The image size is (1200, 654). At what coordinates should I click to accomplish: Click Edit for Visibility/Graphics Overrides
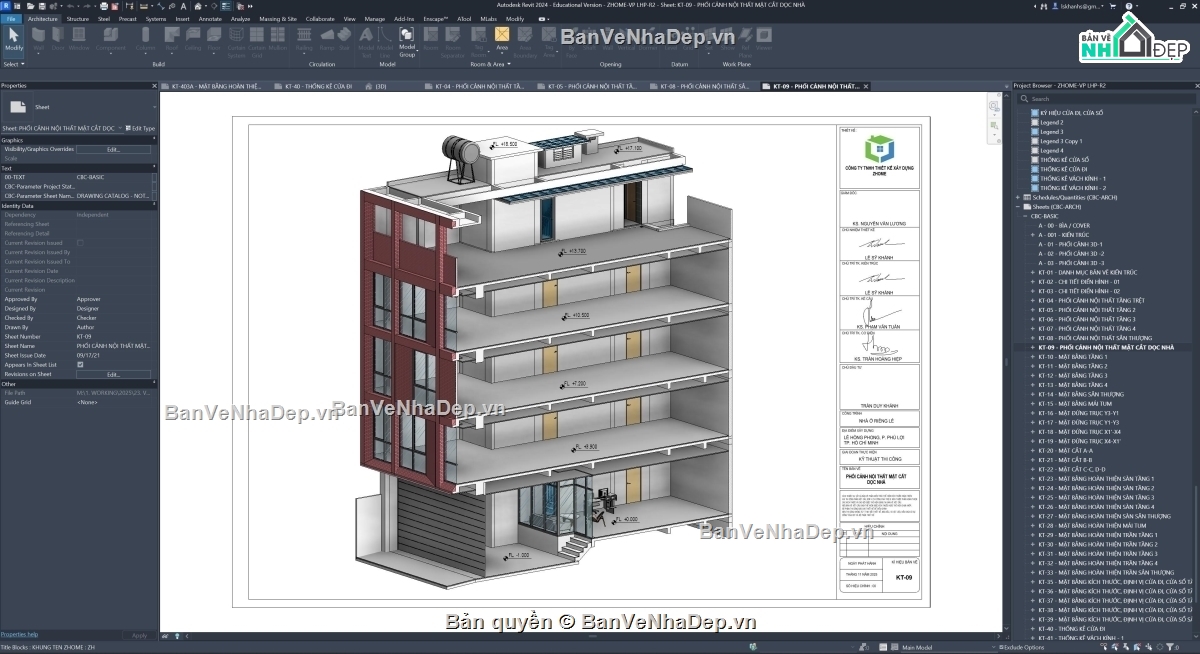[x=113, y=149]
